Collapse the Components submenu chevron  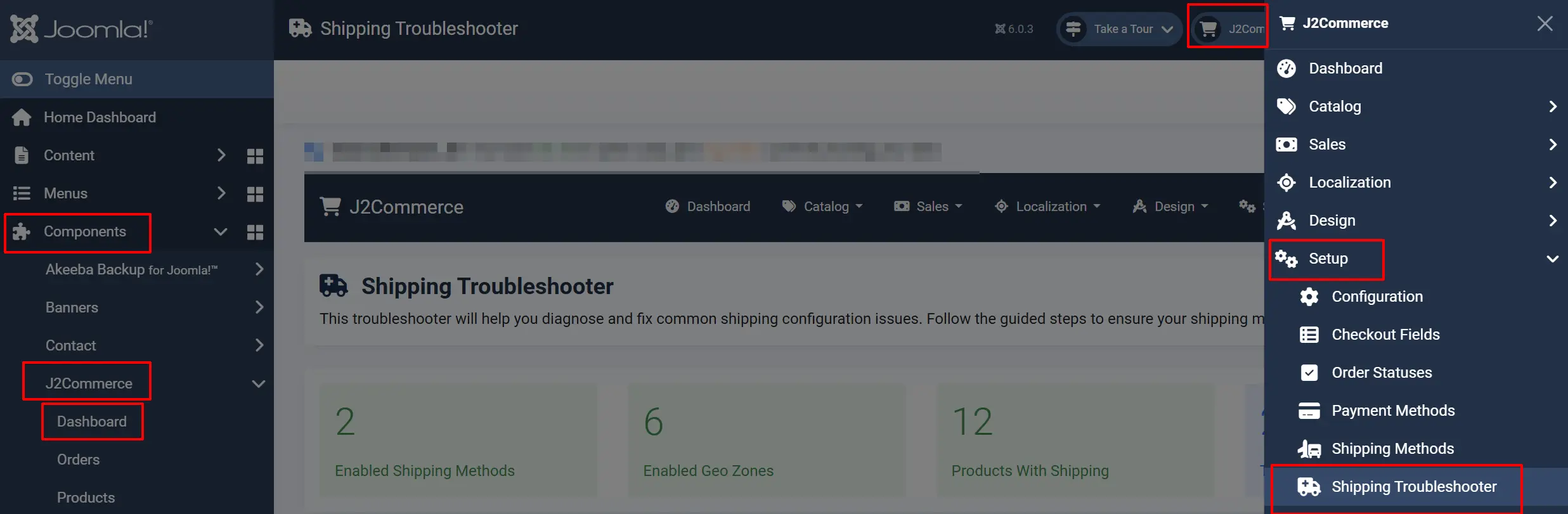pyautogui.click(x=220, y=232)
